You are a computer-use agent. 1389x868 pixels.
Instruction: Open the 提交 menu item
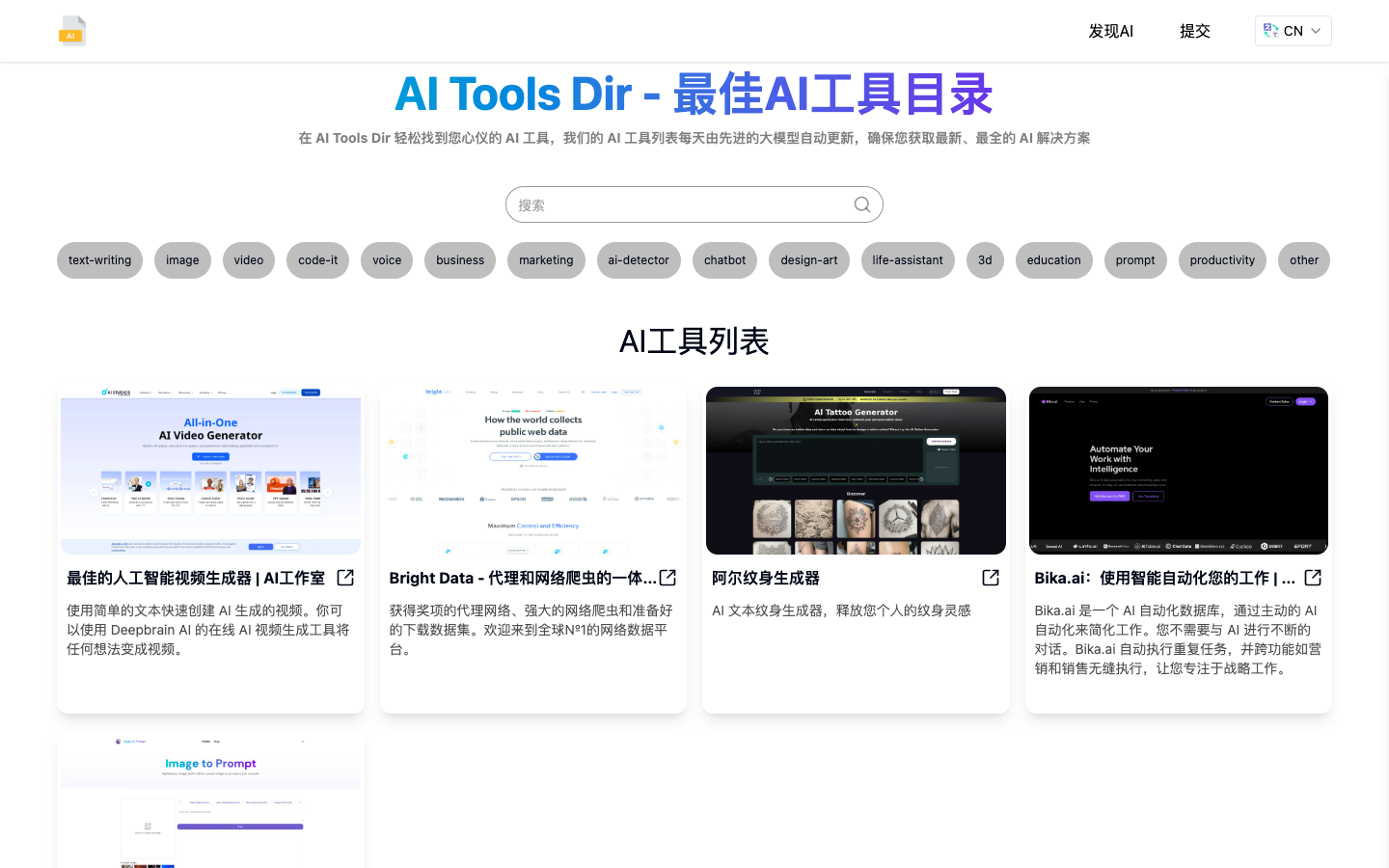click(x=1195, y=31)
